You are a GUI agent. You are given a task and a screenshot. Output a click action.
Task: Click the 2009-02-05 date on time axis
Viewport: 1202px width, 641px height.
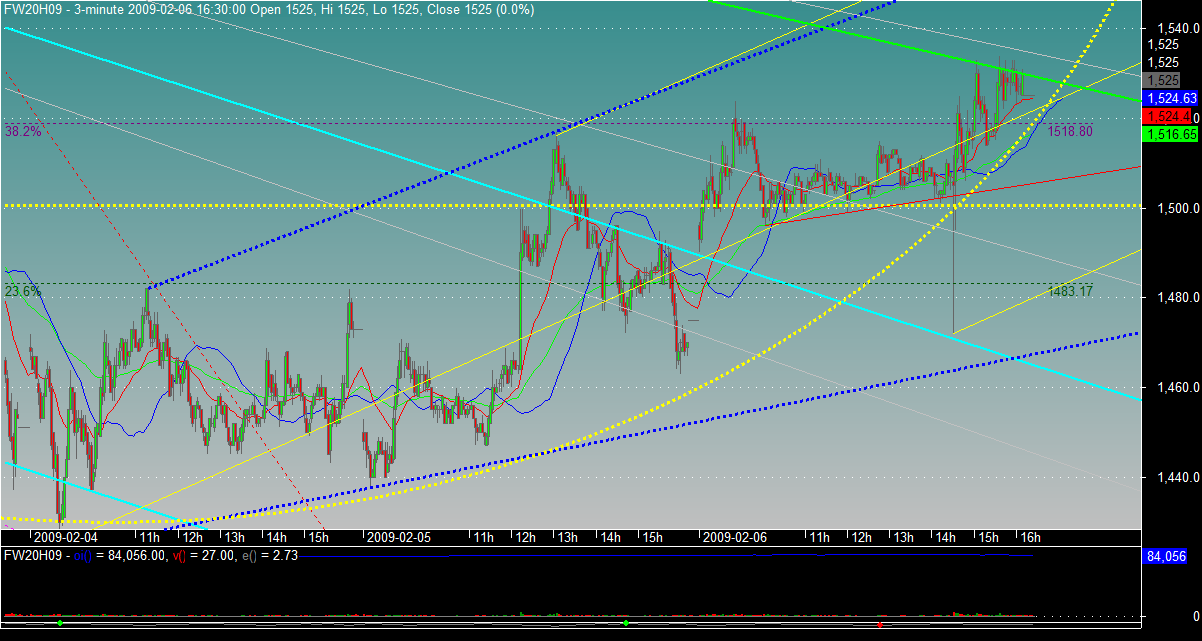[398, 537]
